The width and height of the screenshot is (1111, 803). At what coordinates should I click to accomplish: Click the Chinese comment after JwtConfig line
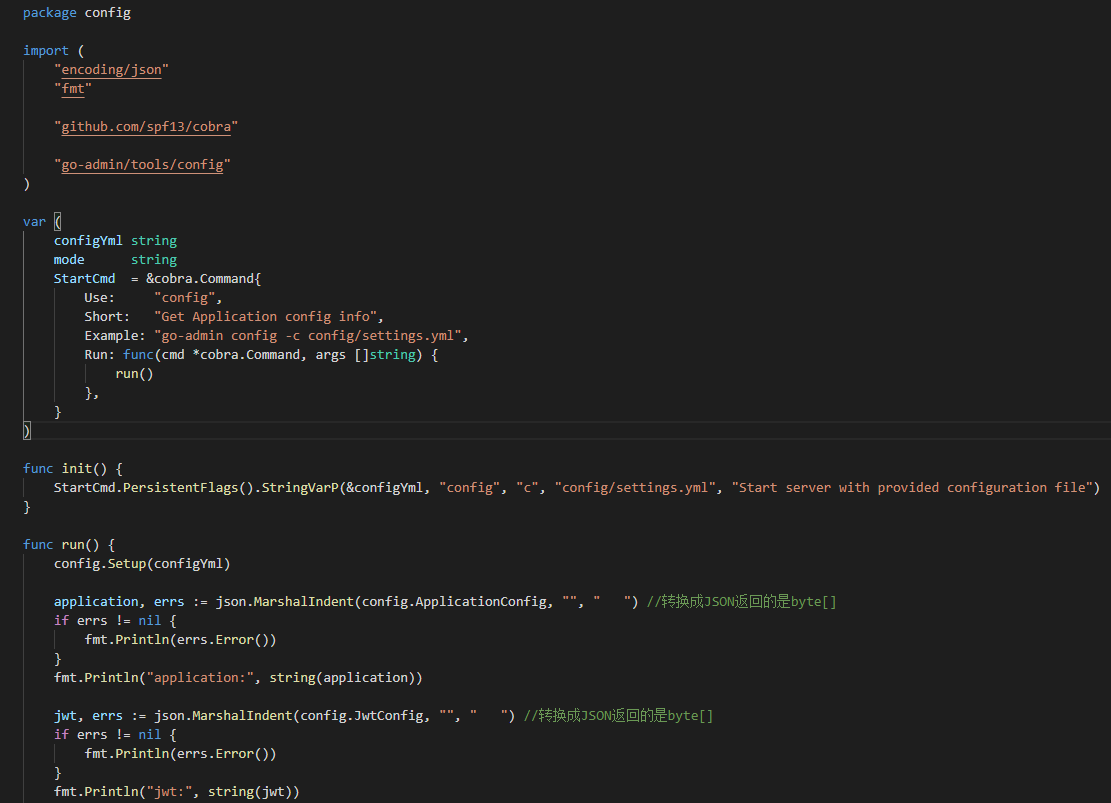(x=619, y=715)
